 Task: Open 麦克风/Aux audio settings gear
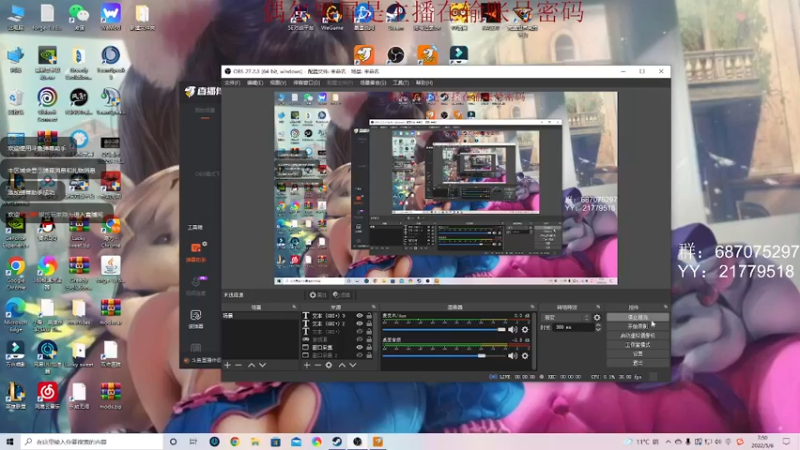point(525,330)
